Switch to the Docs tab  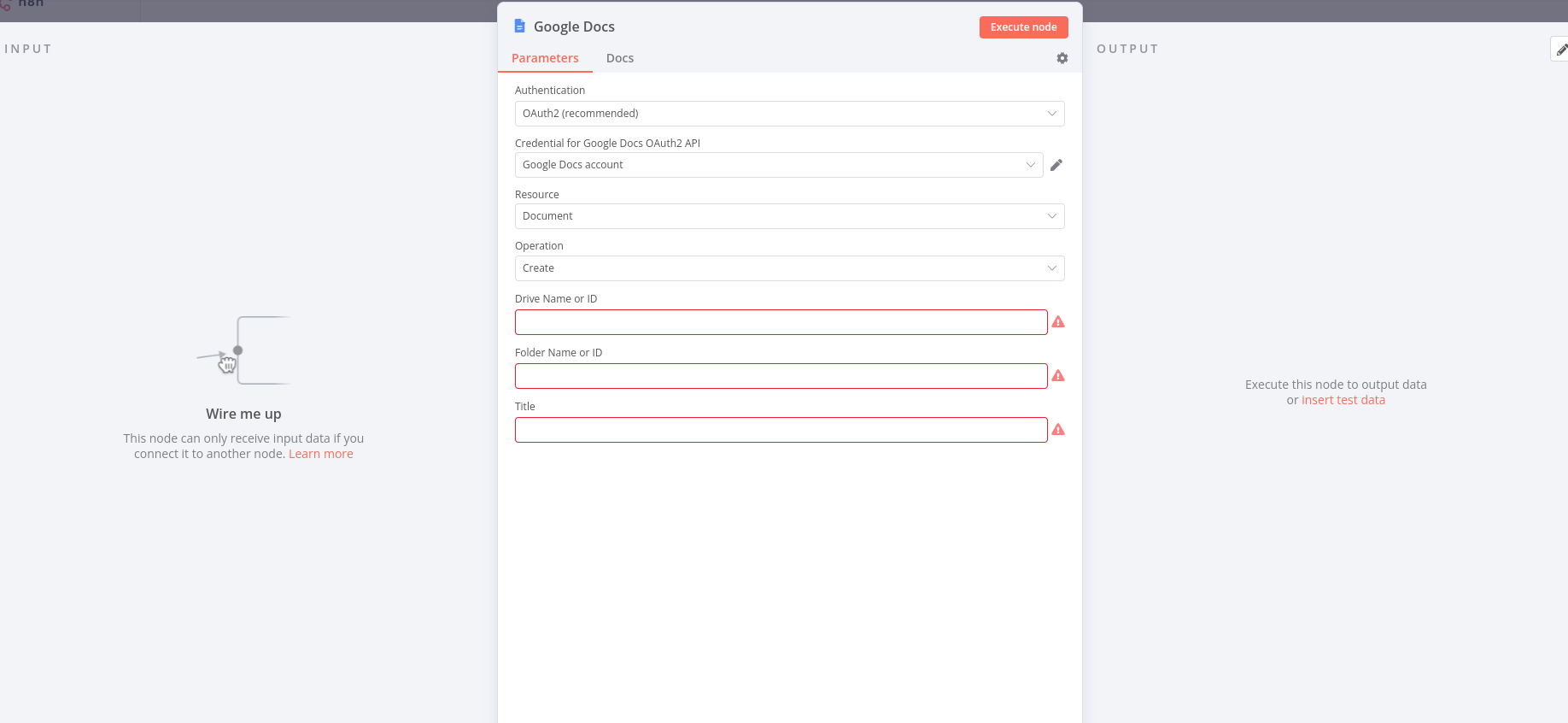click(x=620, y=58)
